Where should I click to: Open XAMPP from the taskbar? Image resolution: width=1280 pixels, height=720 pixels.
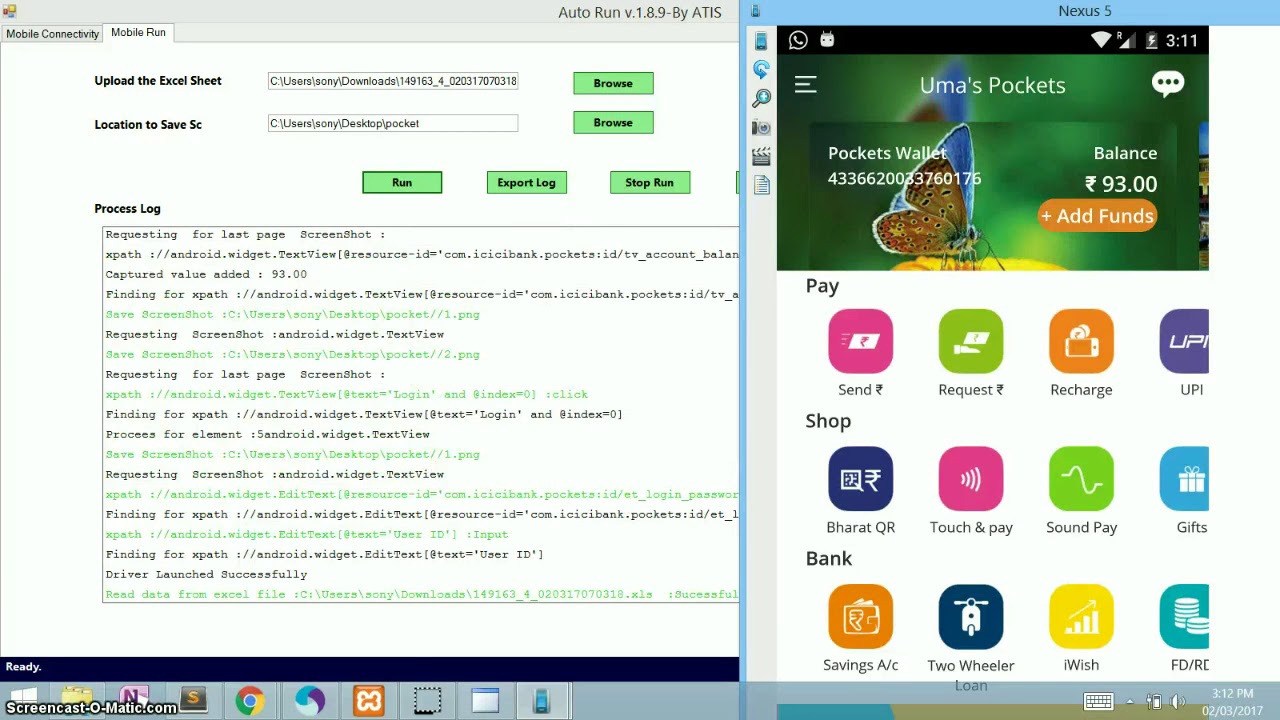point(368,701)
